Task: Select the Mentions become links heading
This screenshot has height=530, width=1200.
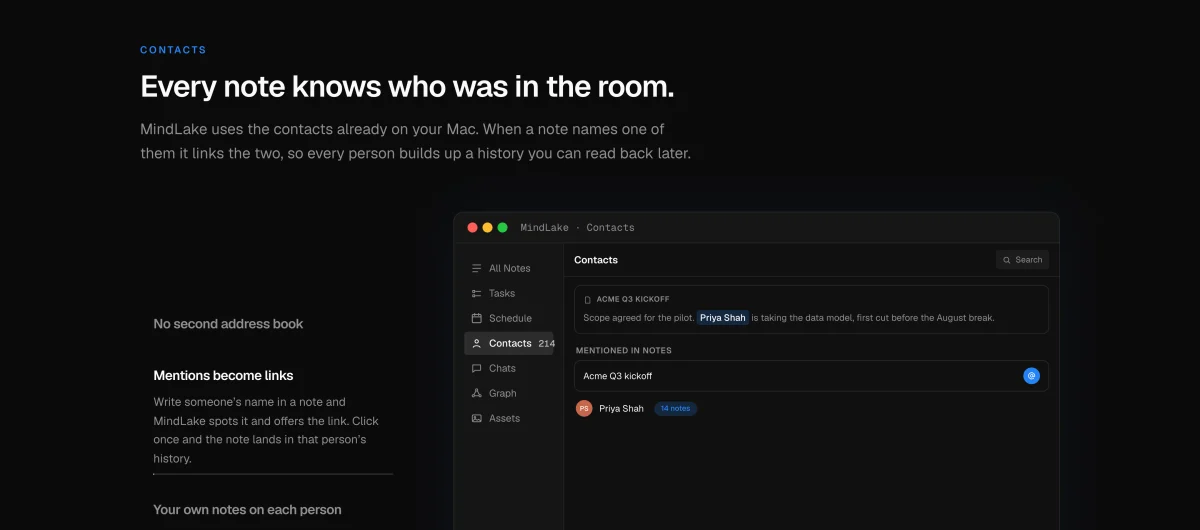Action: (x=223, y=376)
